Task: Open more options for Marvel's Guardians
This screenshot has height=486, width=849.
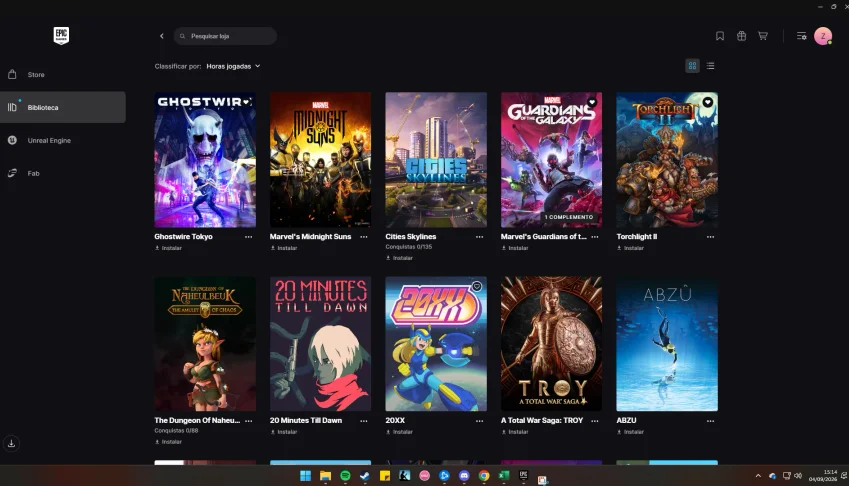Action: (x=595, y=237)
